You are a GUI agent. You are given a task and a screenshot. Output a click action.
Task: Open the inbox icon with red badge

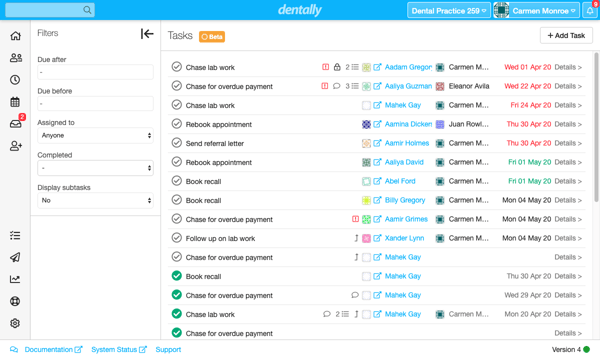click(16, 124)
